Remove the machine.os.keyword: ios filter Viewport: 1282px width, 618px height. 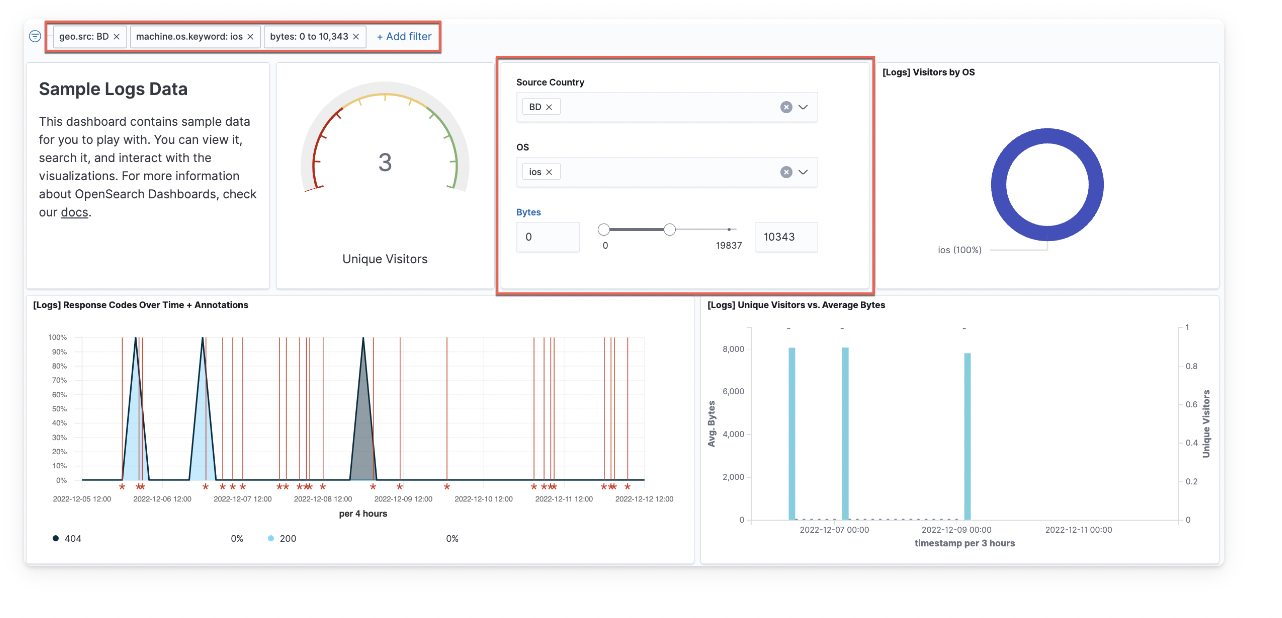(x=250, y=37)
